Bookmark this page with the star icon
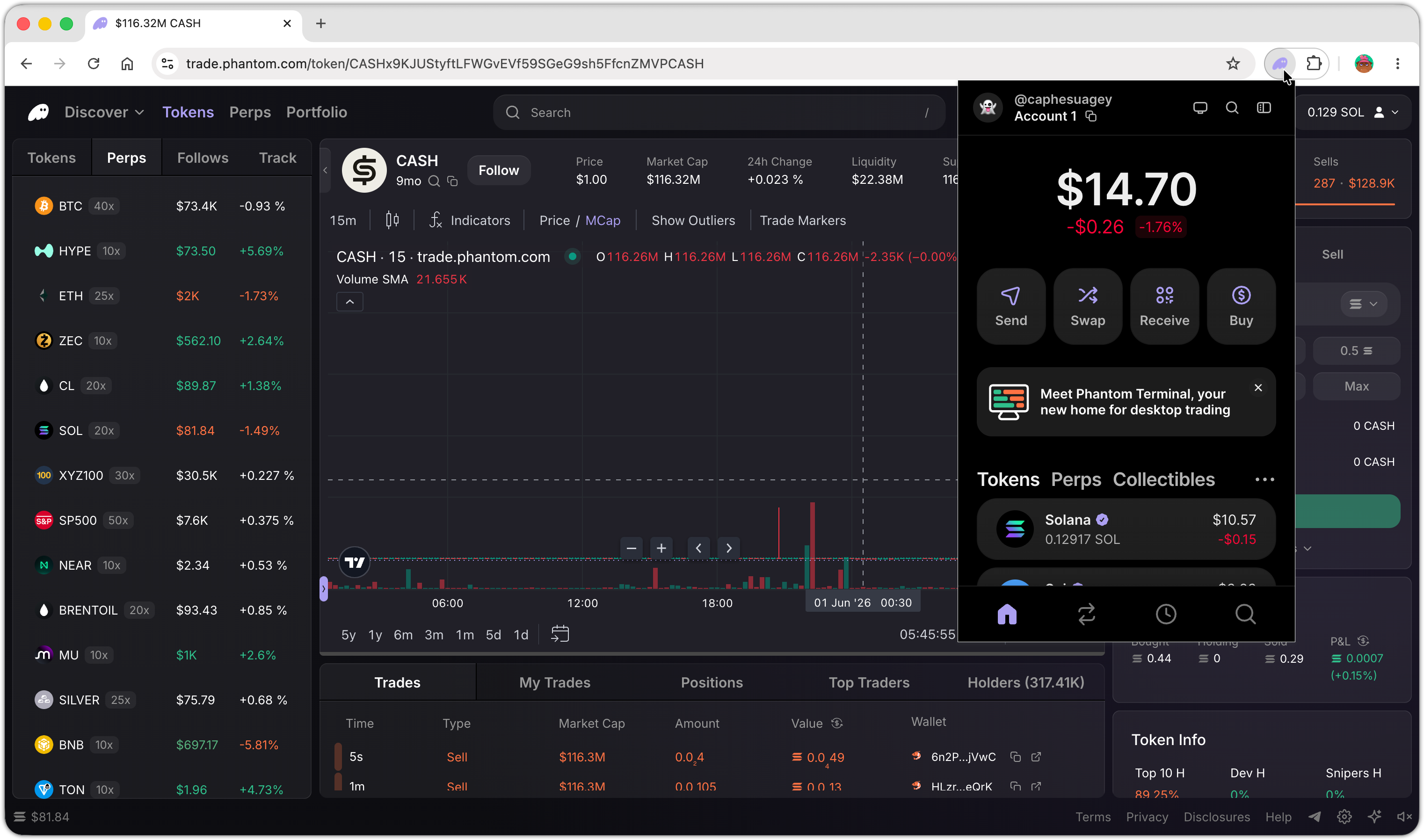This screenshot has height=840, width=1424. 1233,64
